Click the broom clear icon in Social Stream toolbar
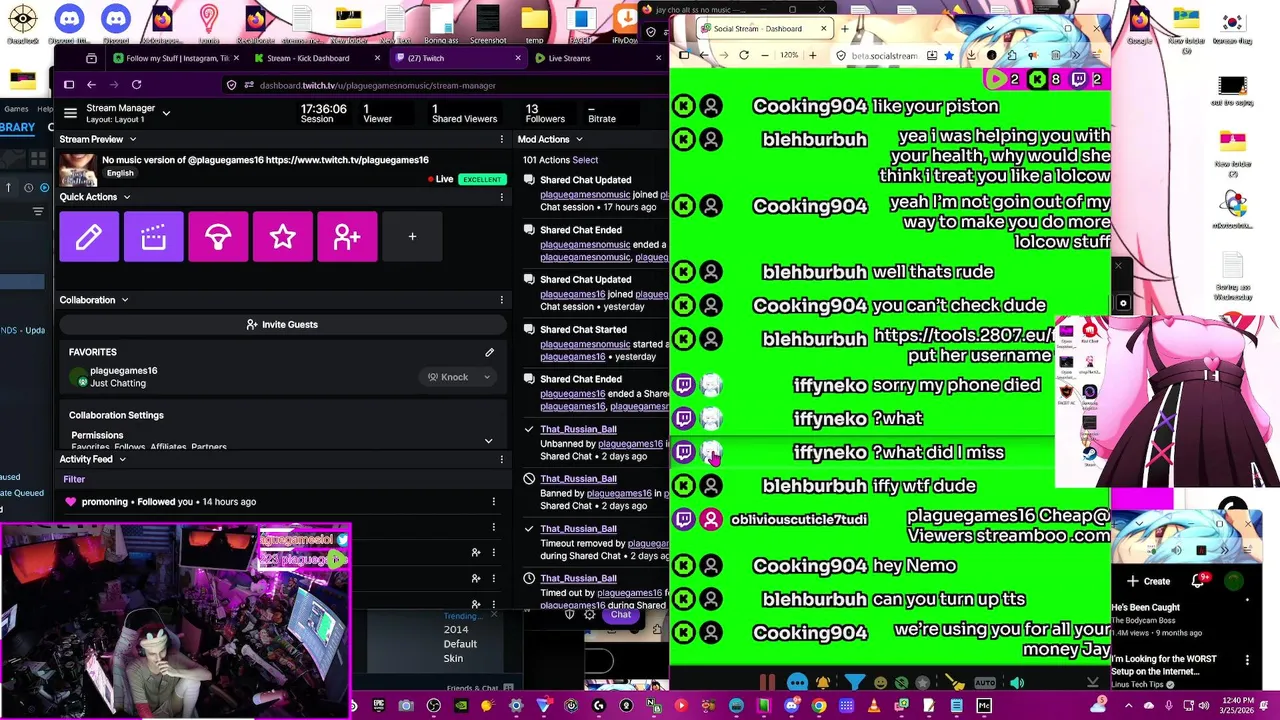The width and height of the screenshot is (1280, 720). tap(956, 683)
